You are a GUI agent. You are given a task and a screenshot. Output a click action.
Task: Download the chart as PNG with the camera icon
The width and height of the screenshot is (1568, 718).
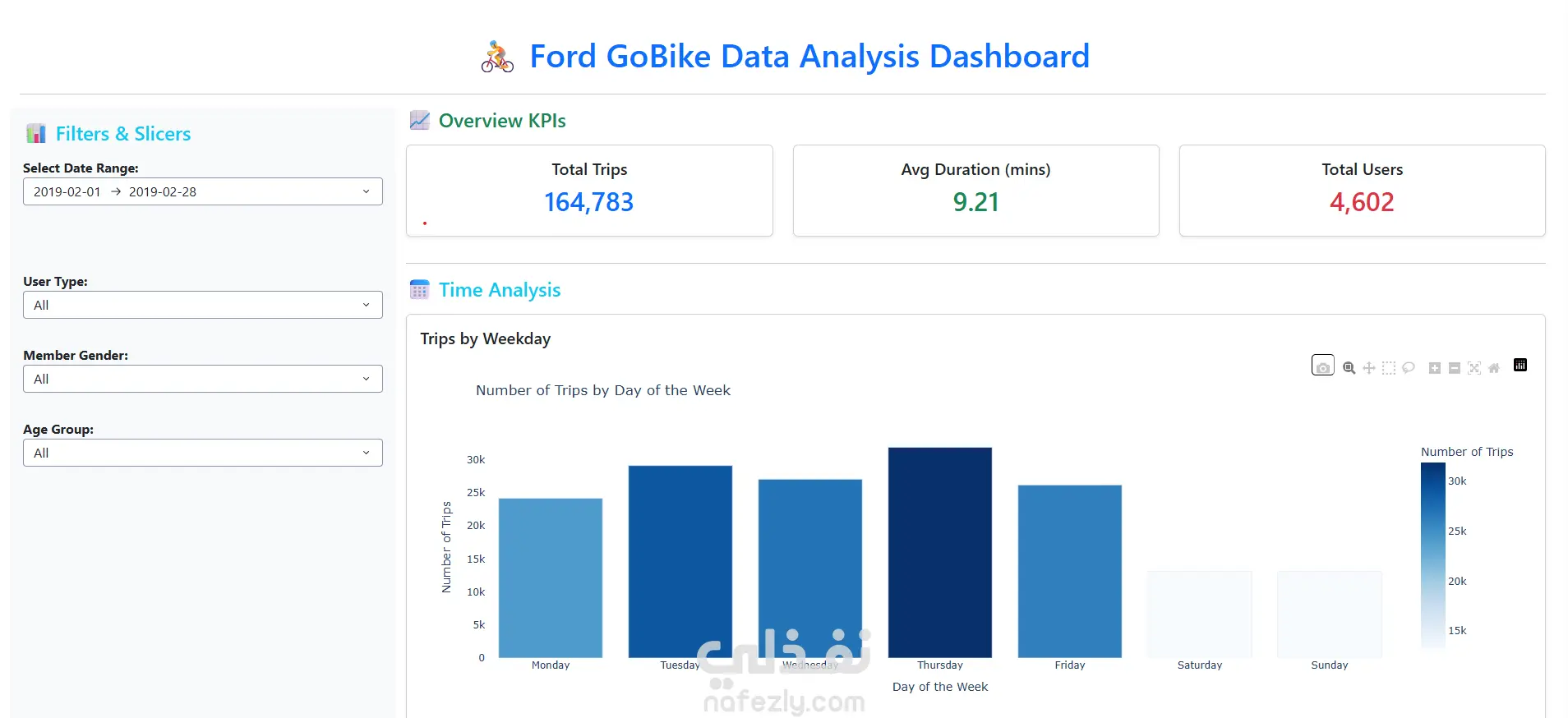point(1322,366)
